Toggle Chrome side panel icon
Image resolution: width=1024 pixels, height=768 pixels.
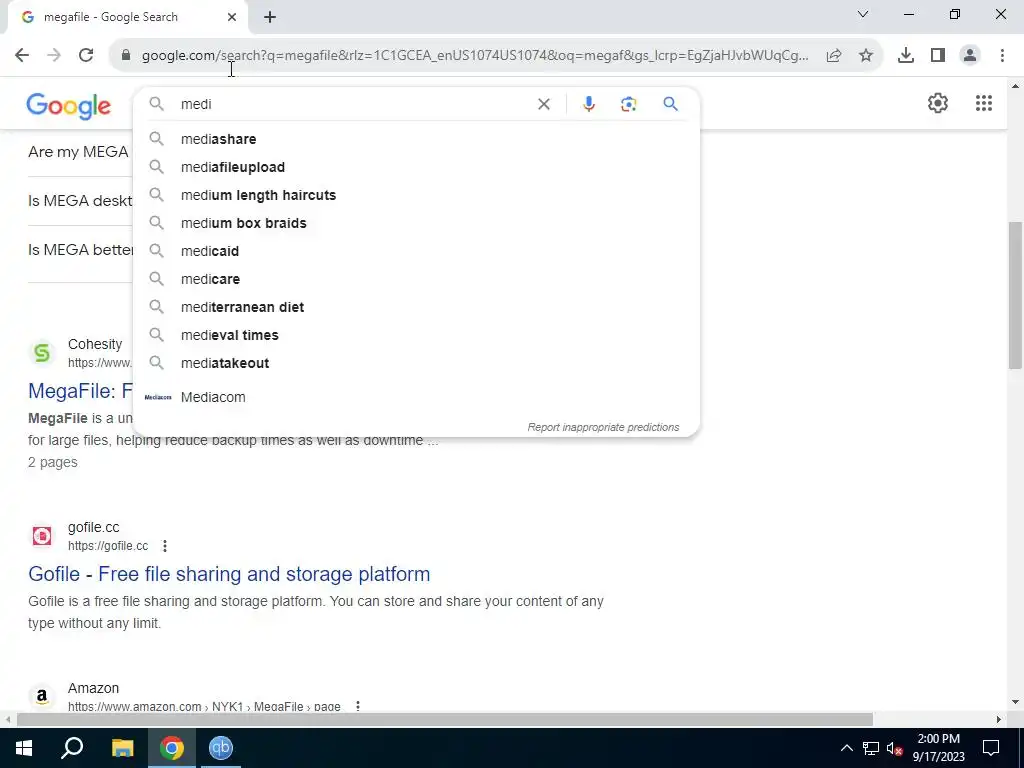click(x=938, y=56)
